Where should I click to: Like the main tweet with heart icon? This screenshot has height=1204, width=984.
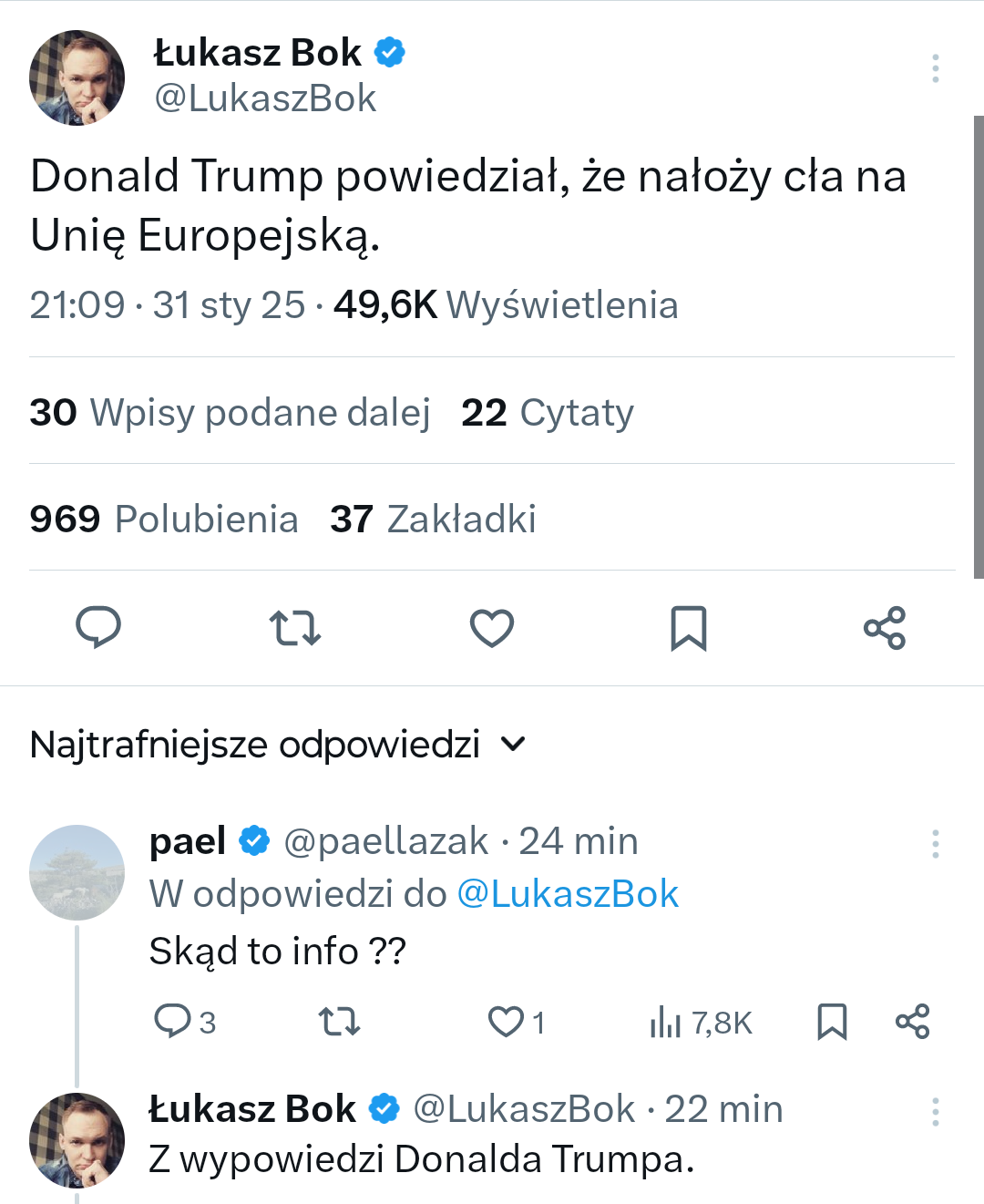coord(492,628)
